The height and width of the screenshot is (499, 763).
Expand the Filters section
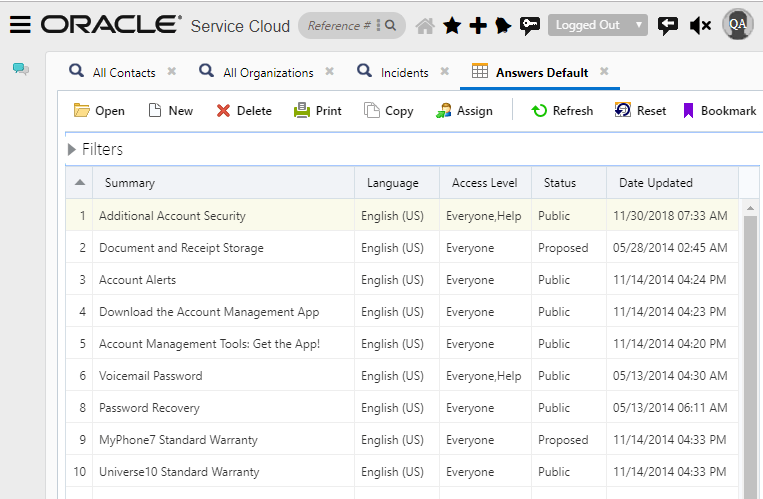click(72, 149)
